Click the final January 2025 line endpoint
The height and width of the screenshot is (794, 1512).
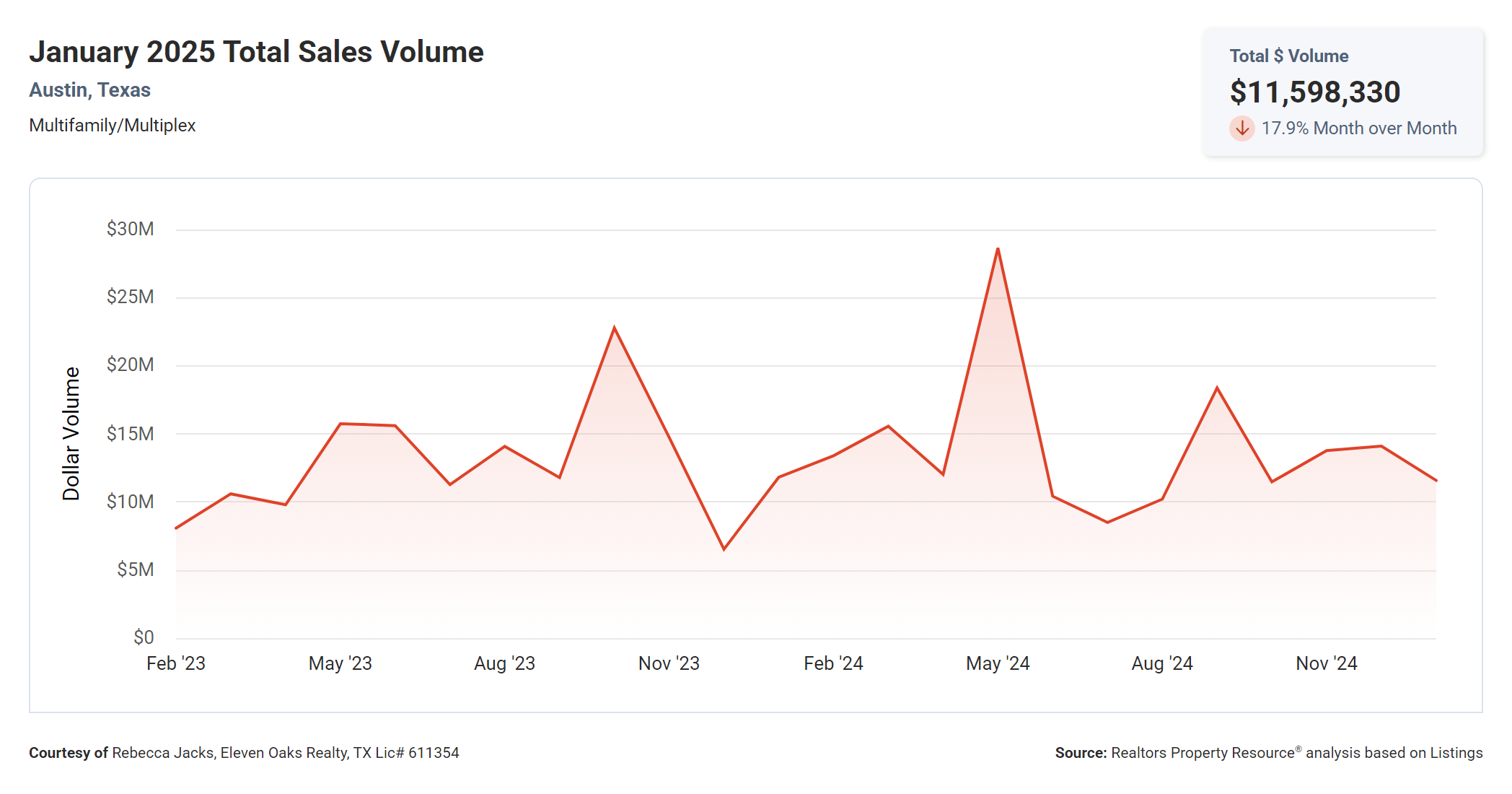coord(1435,480)
